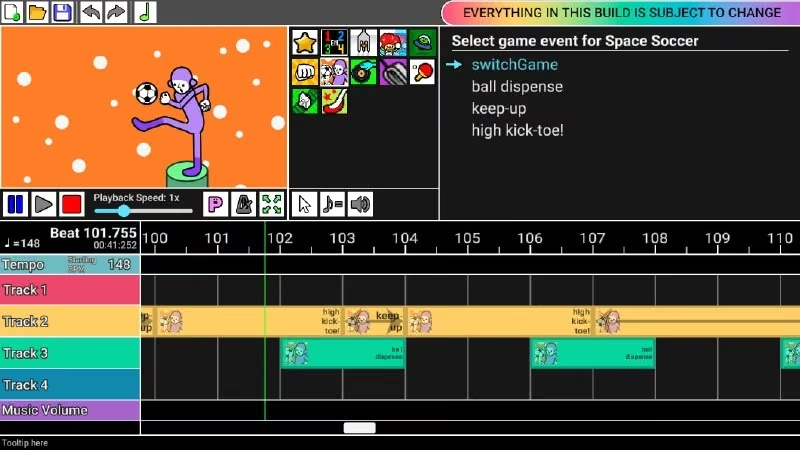800x450 pixels.
Task: Click the Tooltip here status text
Action: 24,443
